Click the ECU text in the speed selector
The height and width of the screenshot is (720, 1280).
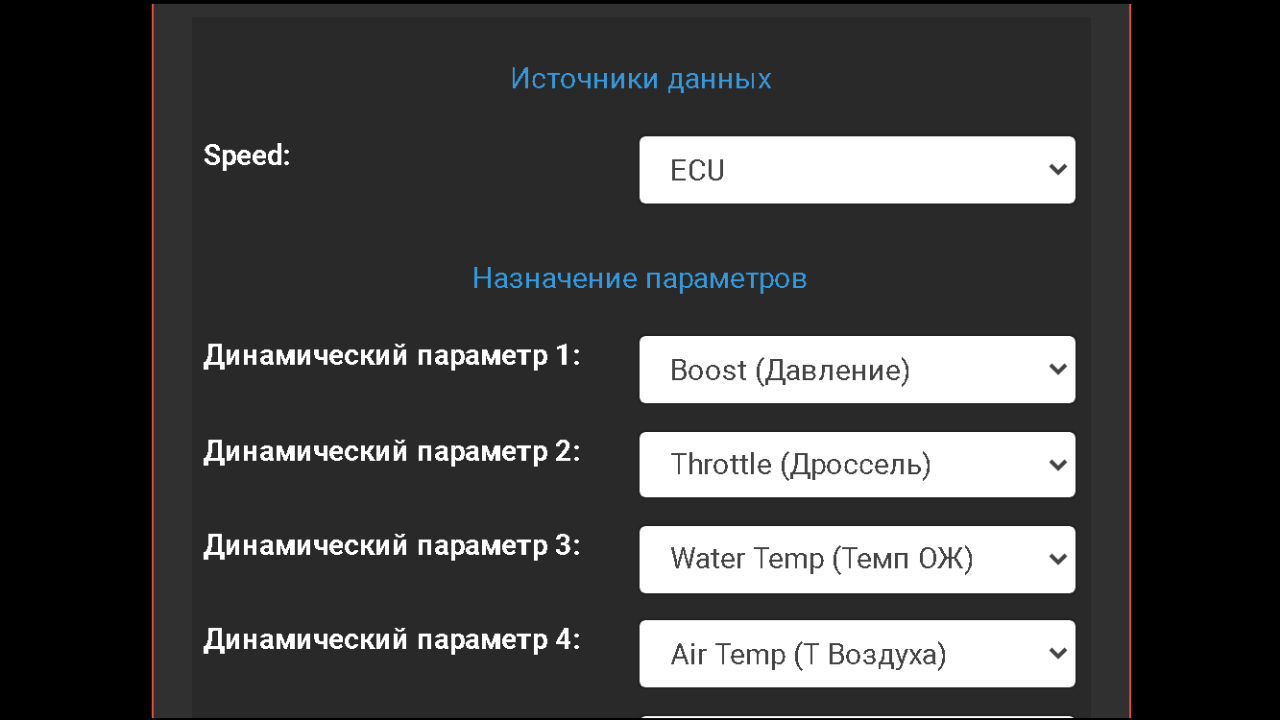697,171
